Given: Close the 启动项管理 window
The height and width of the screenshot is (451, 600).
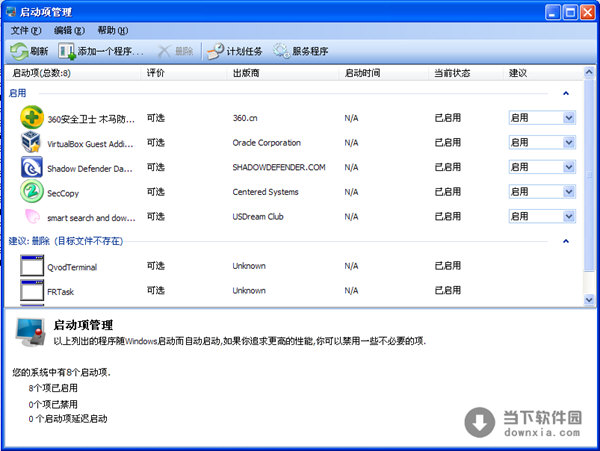Looking at the screenshot, I should pos(587,12).
